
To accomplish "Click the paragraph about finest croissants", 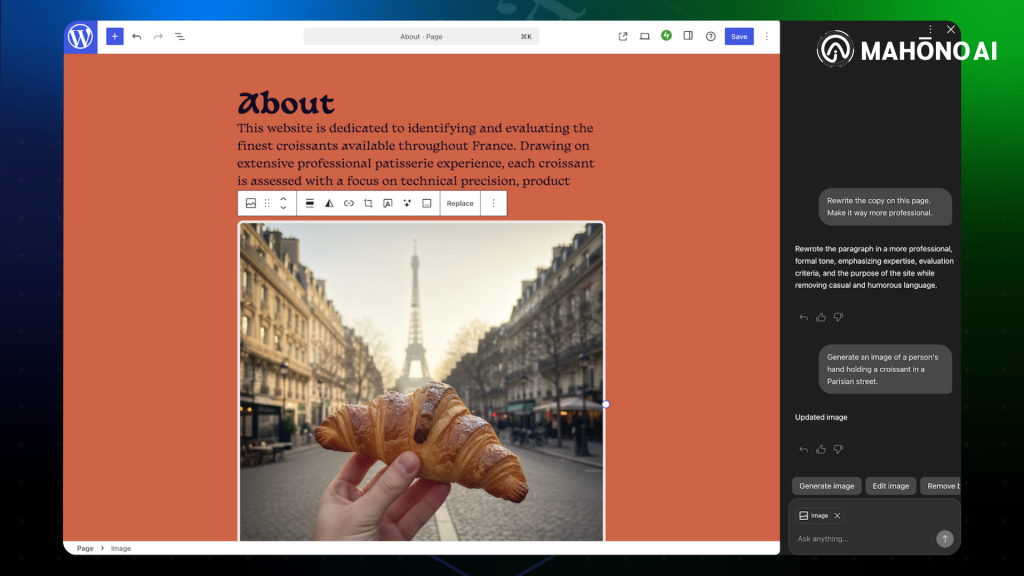I will (416, 154).
